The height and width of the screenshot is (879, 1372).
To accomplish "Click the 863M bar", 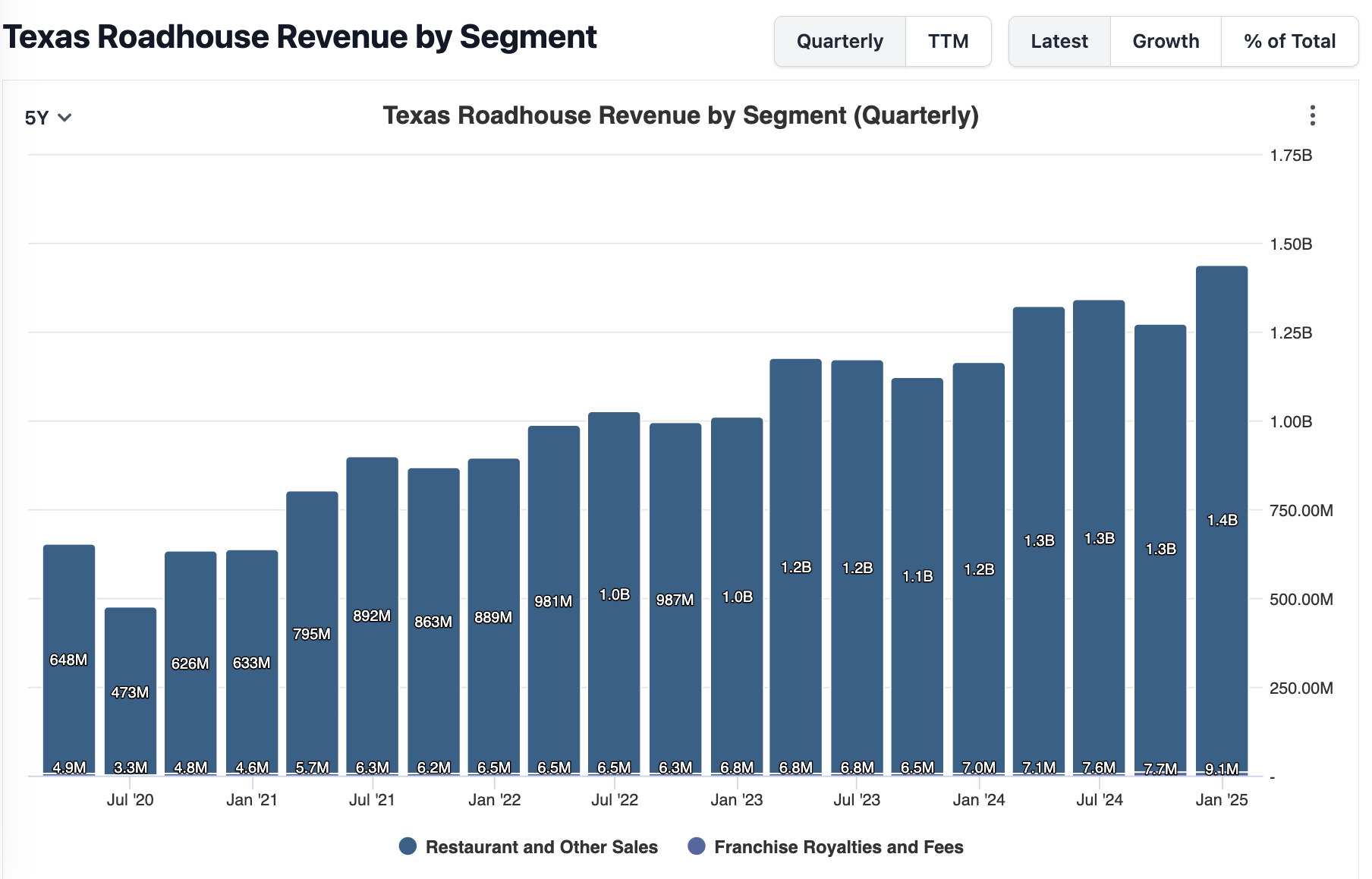I will (x=433, y=620).
